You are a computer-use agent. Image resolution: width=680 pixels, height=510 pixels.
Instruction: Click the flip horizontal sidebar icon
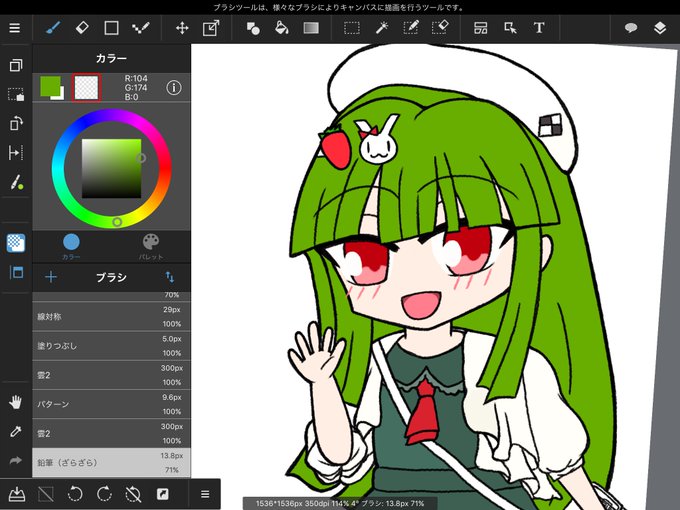click(x=16, y=153)
